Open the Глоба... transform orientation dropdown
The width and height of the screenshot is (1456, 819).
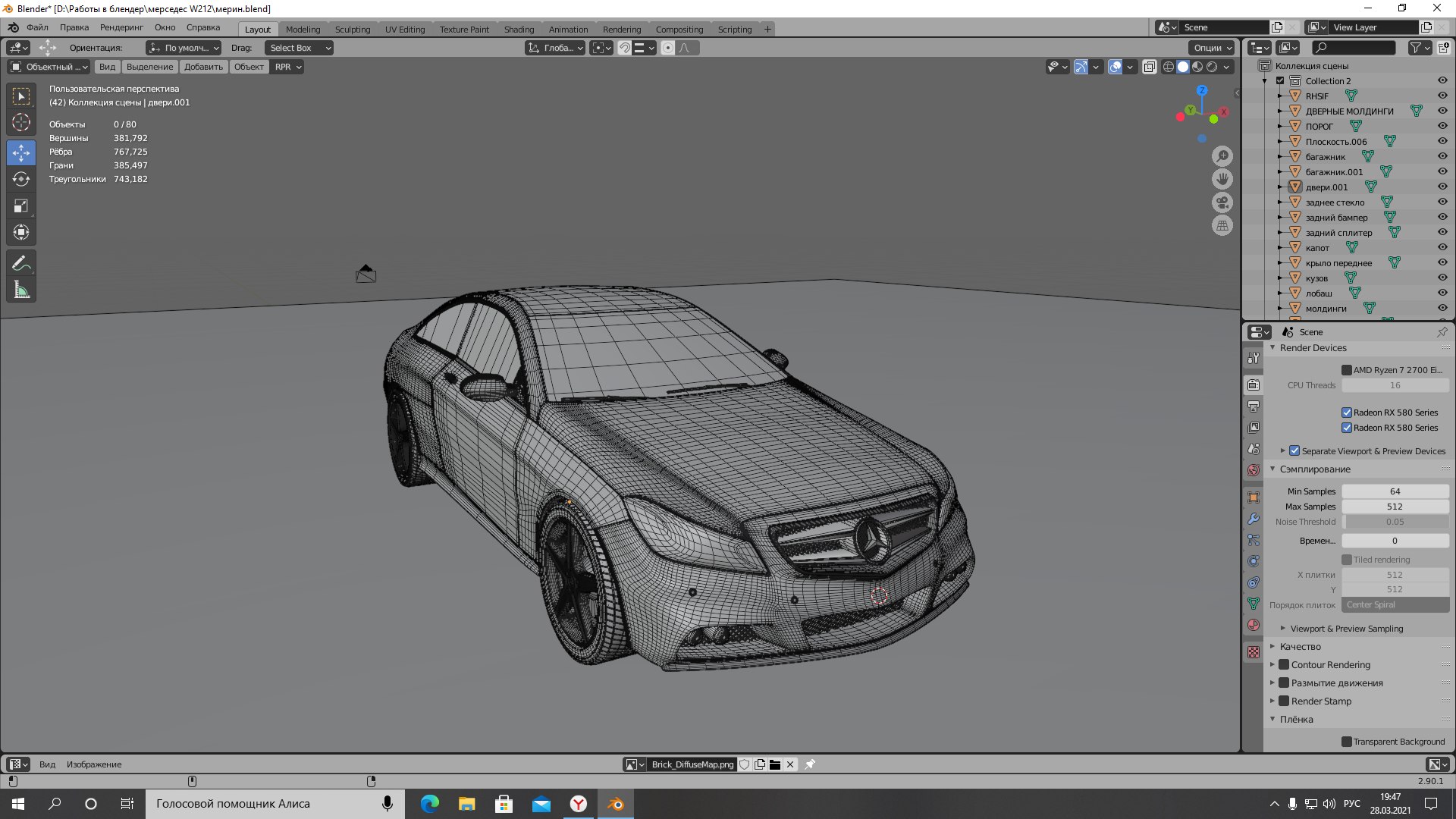tap(556, 48)
